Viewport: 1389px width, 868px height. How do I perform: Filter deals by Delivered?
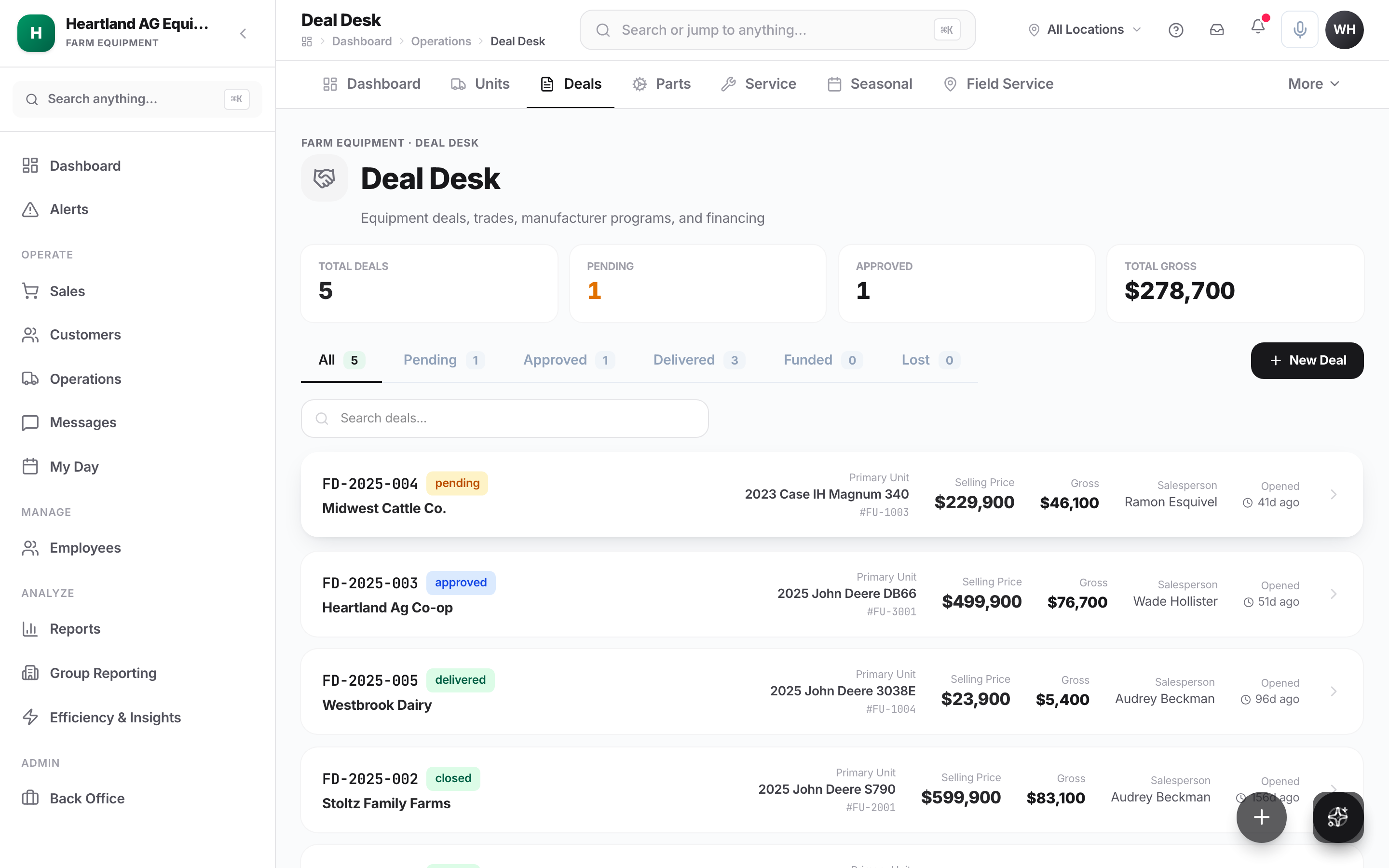tap(698, 360)
